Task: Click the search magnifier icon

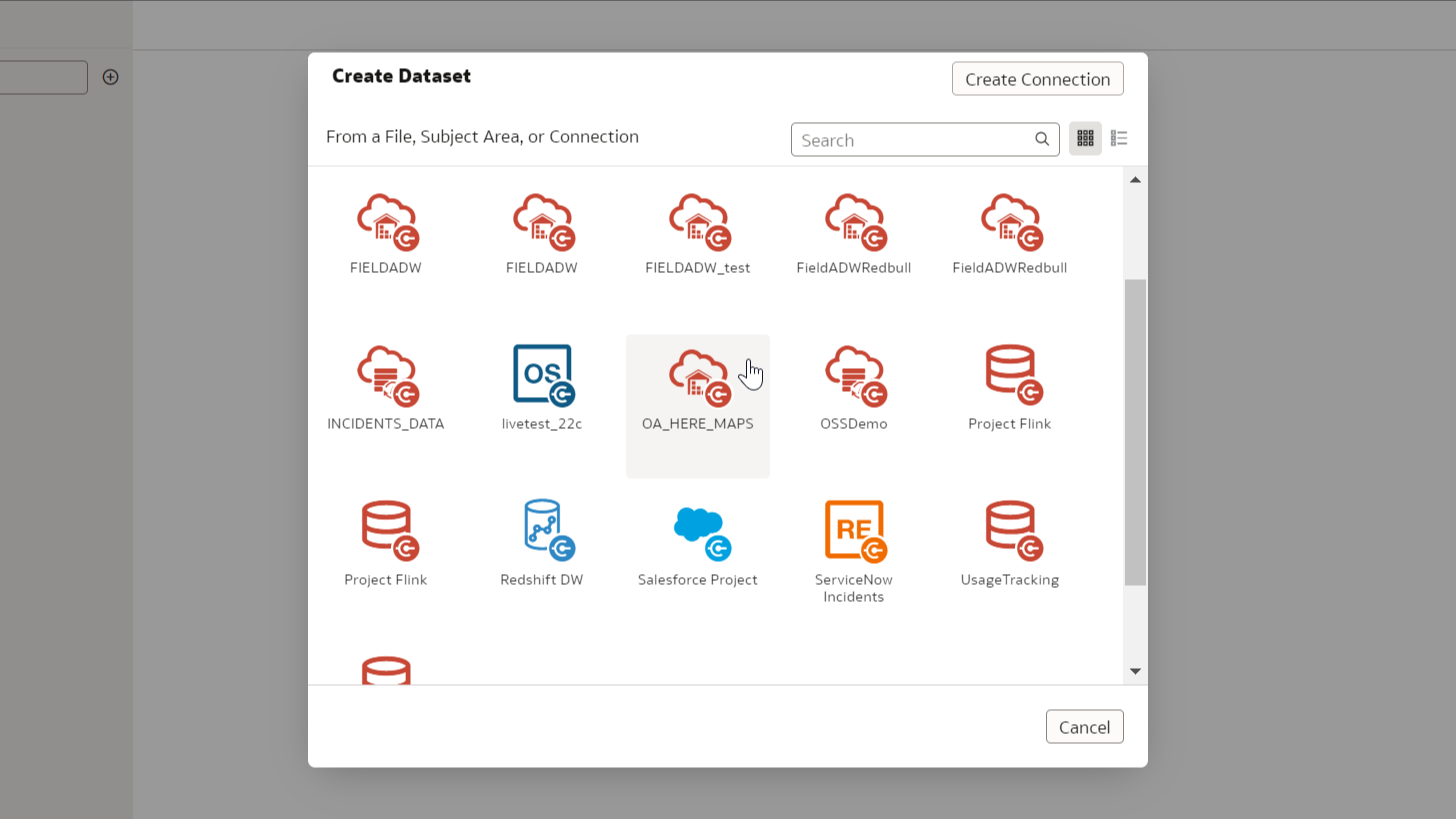Action: click(x=1041, y=139)
